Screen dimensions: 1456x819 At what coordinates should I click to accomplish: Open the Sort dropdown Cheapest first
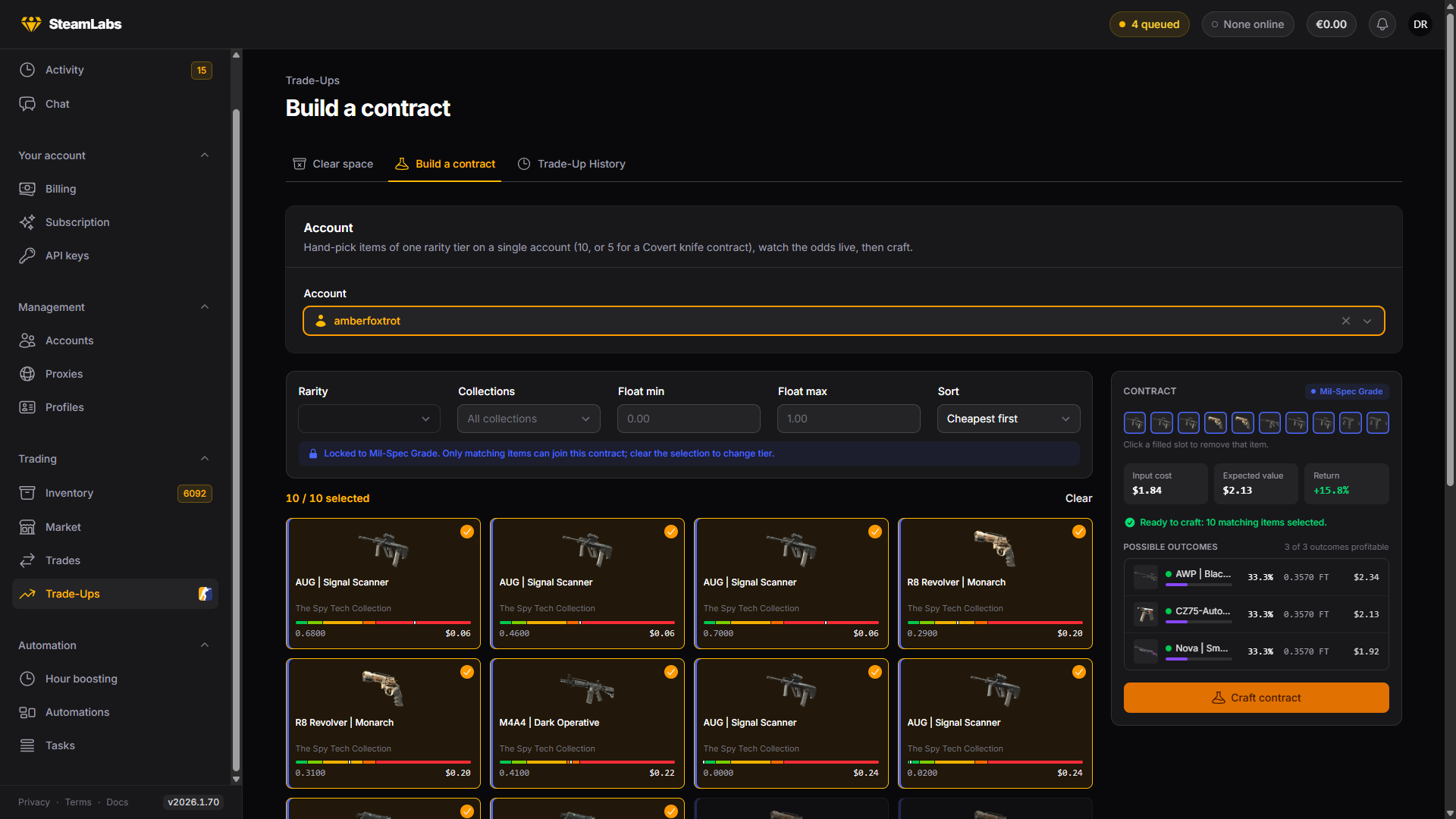click(1009, 419)
